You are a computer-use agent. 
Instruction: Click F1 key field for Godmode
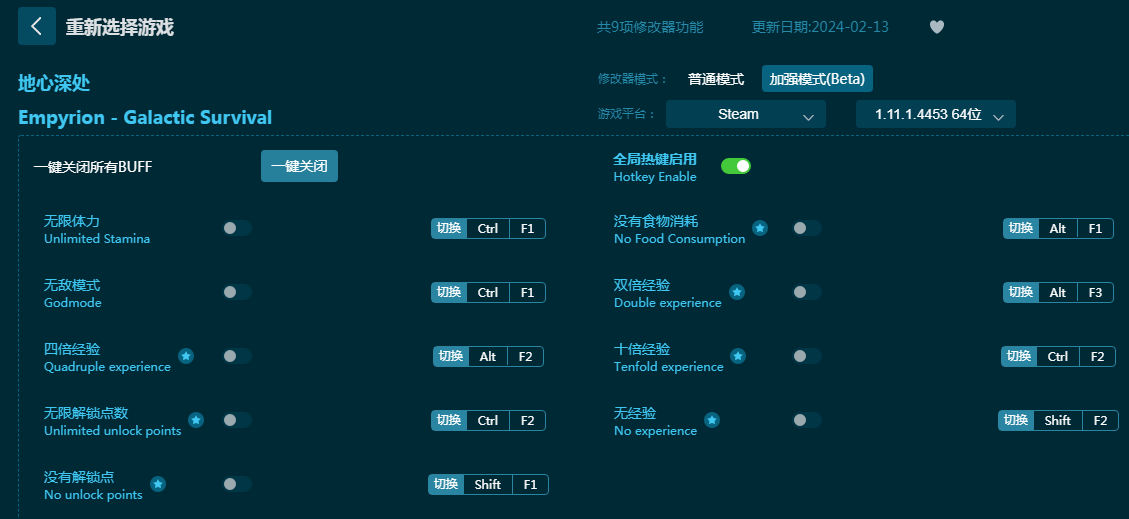(527, 293)
